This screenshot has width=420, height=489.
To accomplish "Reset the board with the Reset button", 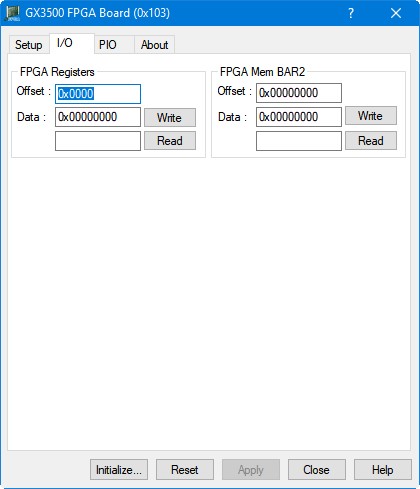I will [185, 470].
